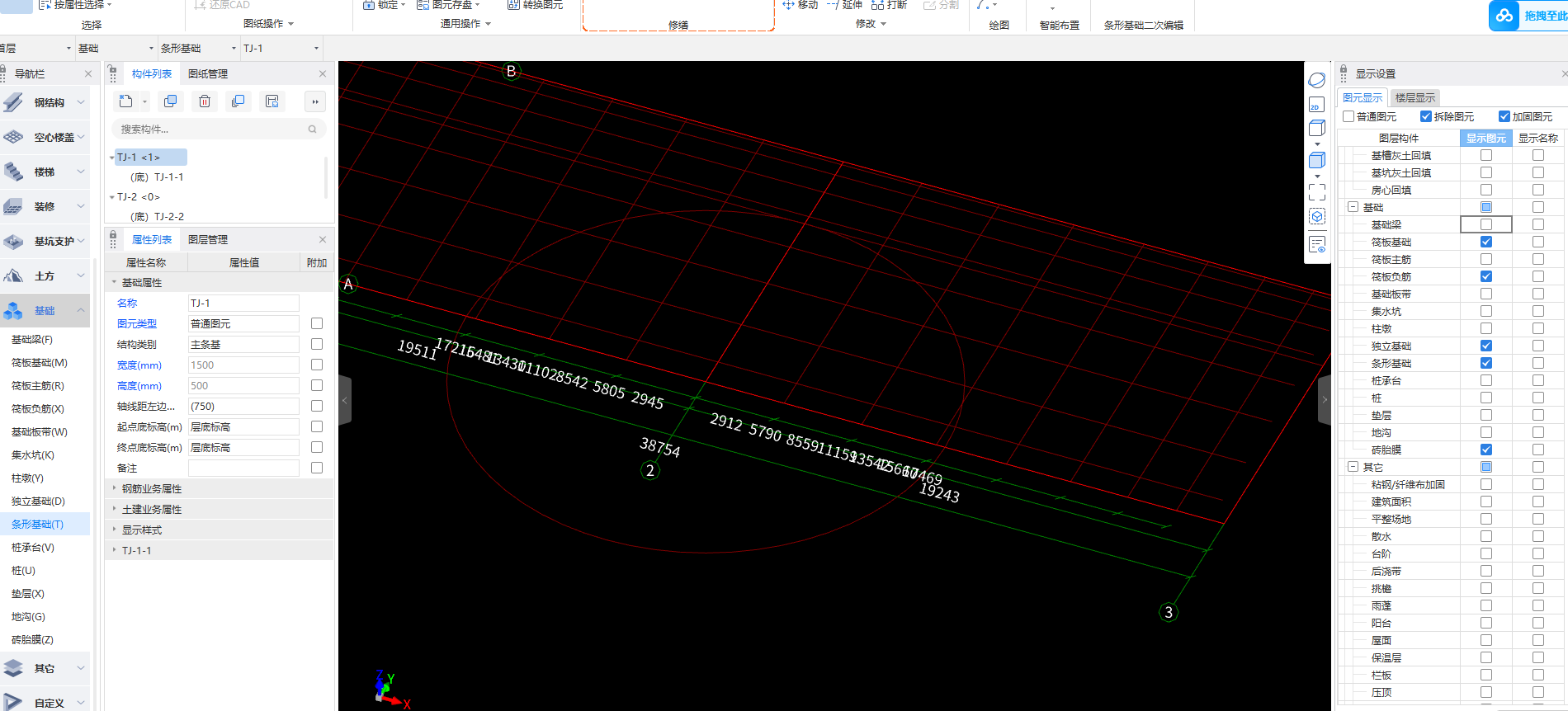Switch to the 图层管理 tab
This screenshot has width=1568, height=711.
[208, 239]
